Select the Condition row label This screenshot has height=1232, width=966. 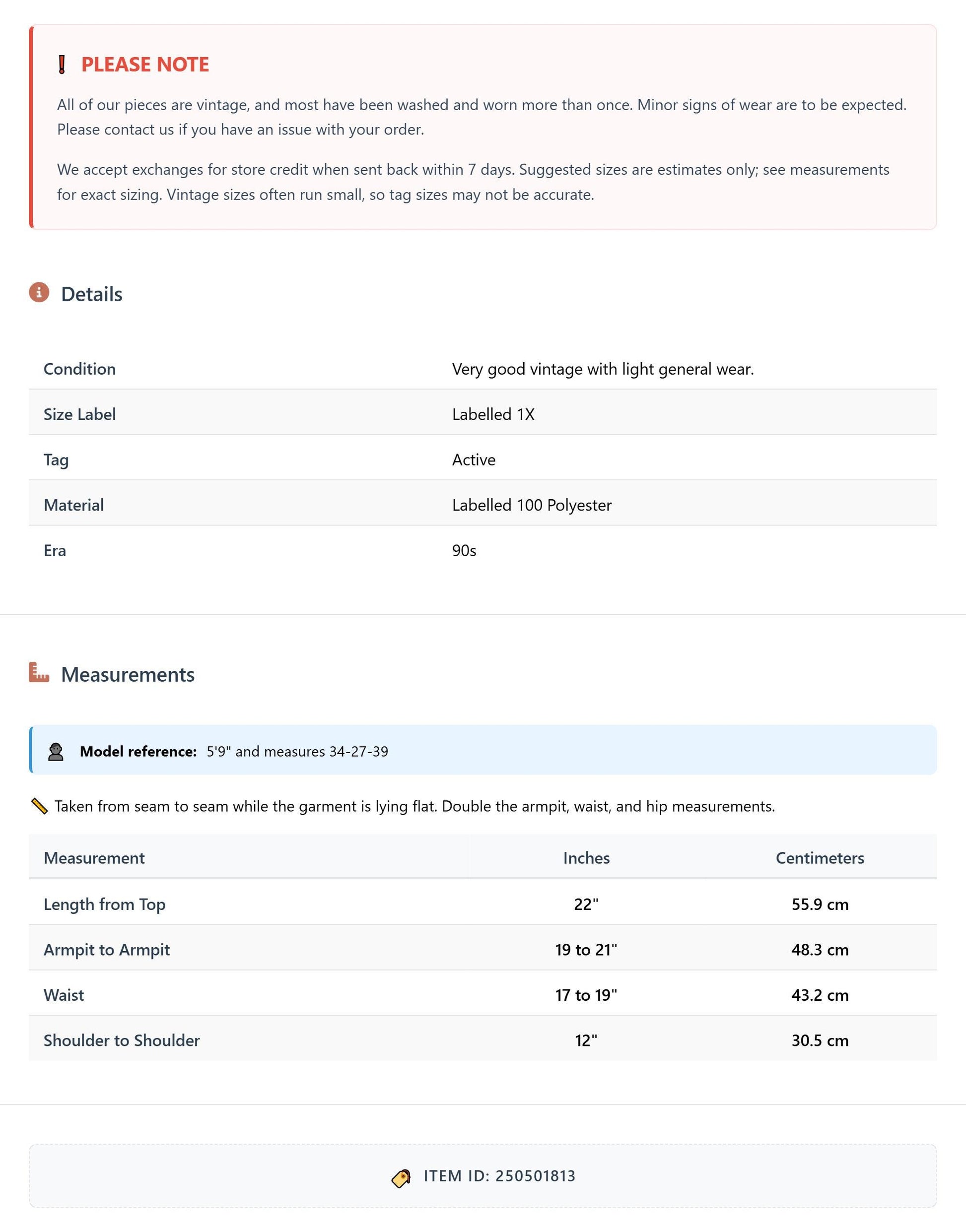pos(80,369)
